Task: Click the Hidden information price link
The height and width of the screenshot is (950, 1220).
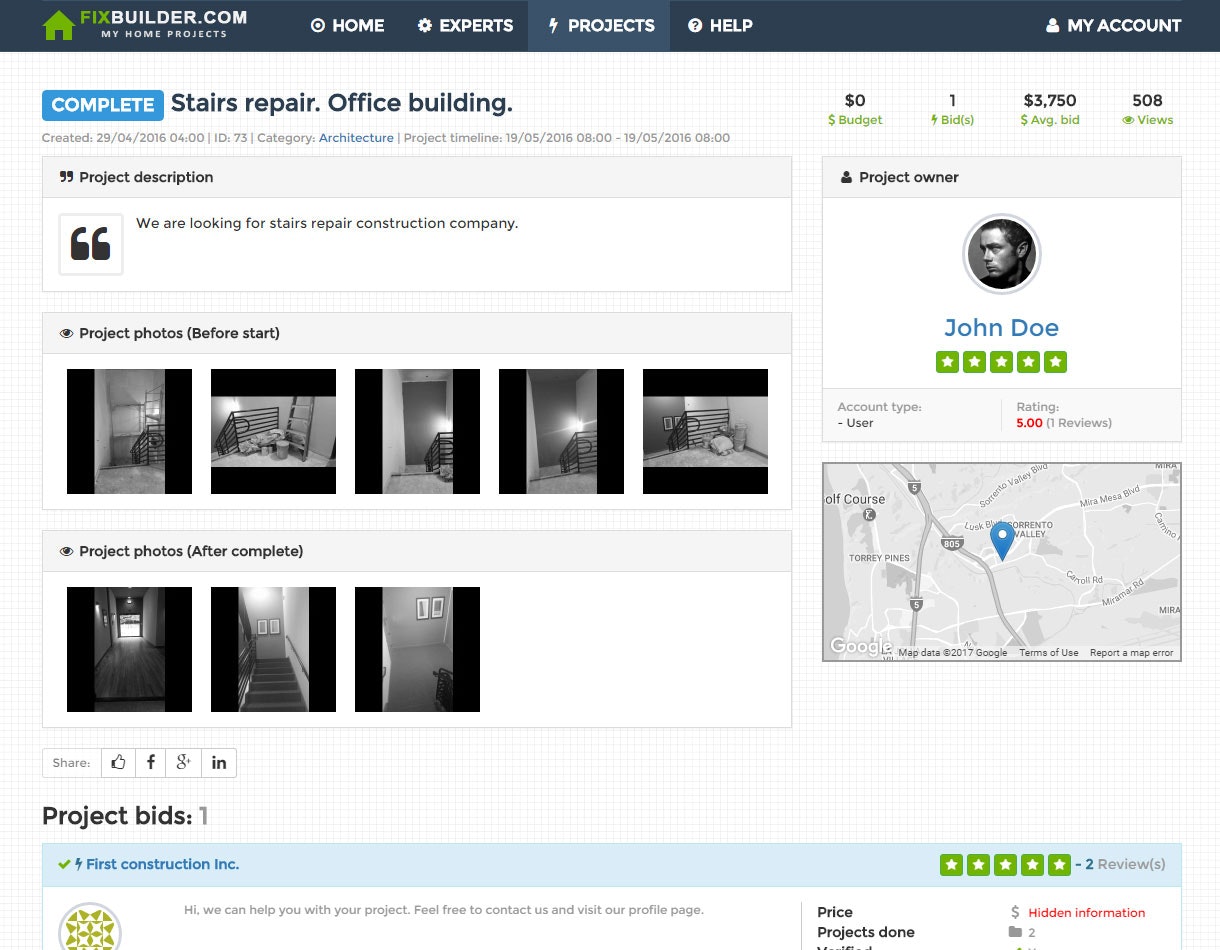Action: [x=1085, y=912]
